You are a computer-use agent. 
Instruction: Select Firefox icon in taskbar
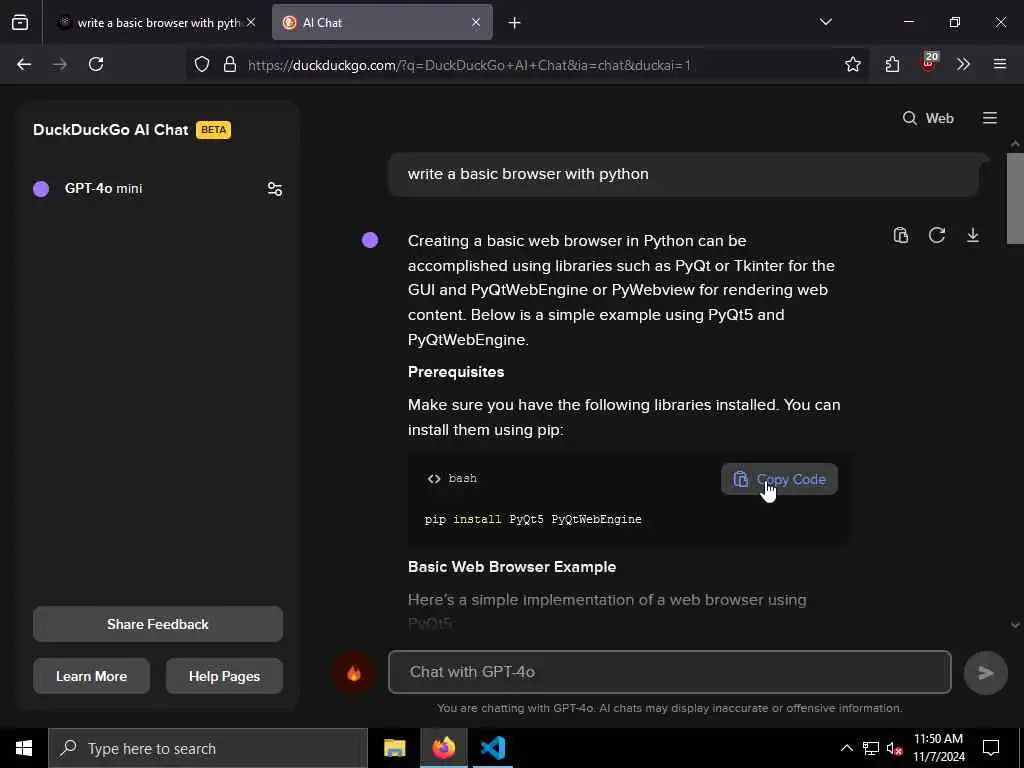443,748
